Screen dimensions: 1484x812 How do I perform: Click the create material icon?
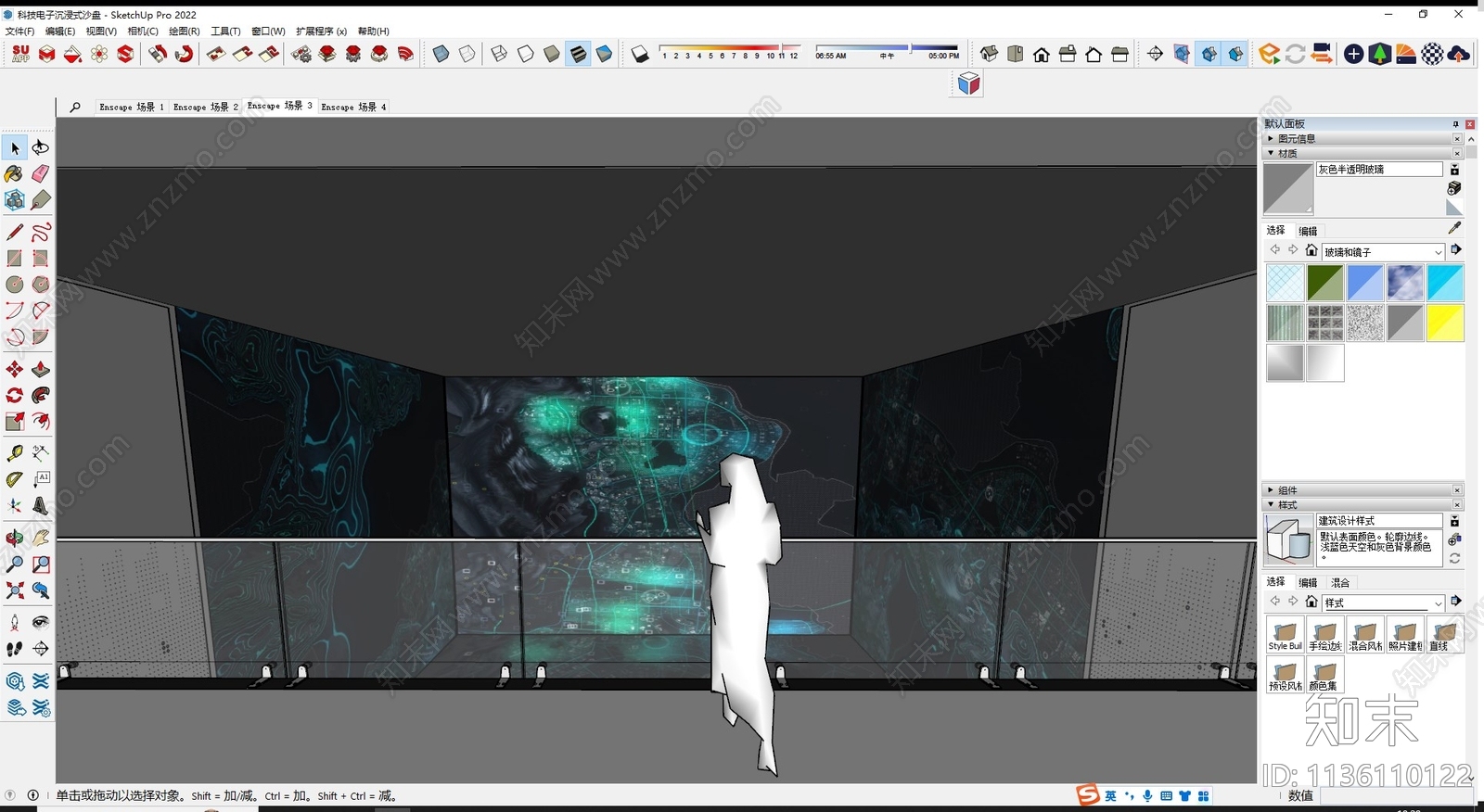(x=1454, y=188)
